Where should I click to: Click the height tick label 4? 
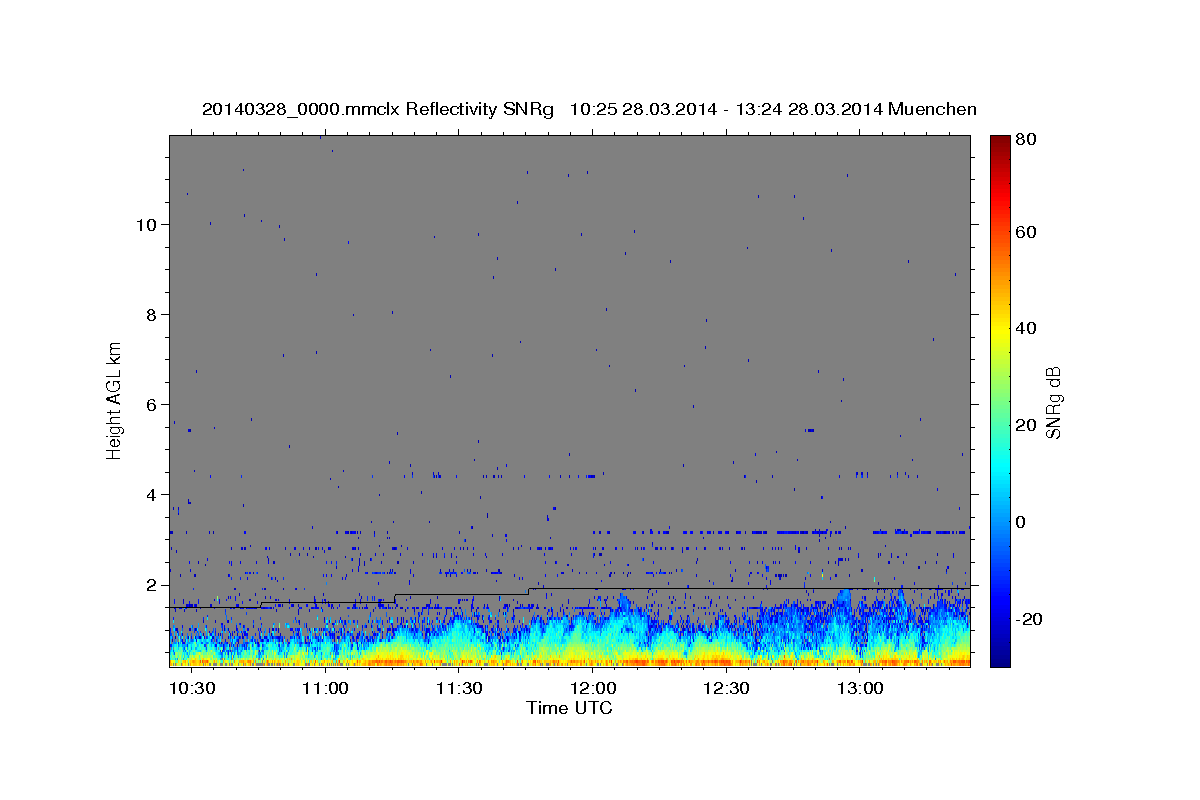point(152,494)
